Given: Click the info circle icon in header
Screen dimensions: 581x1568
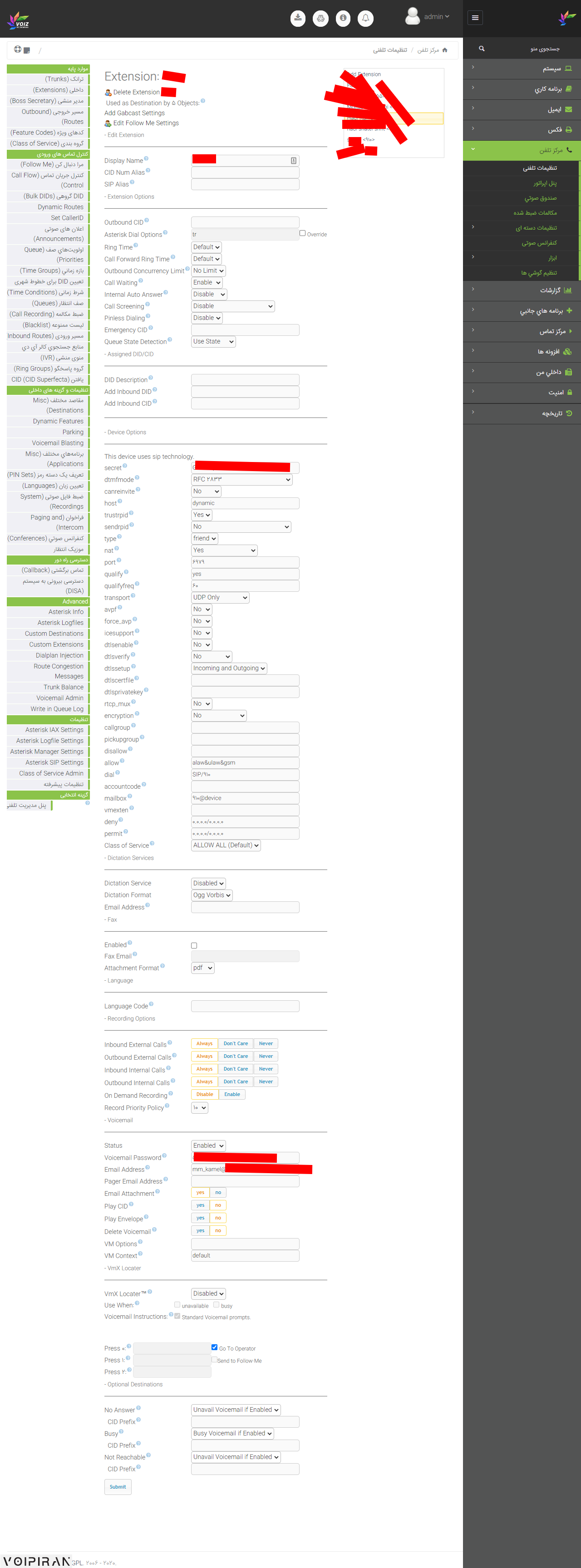Looking at the screenshot, I should pyautogui.click(x=344, y=18).
